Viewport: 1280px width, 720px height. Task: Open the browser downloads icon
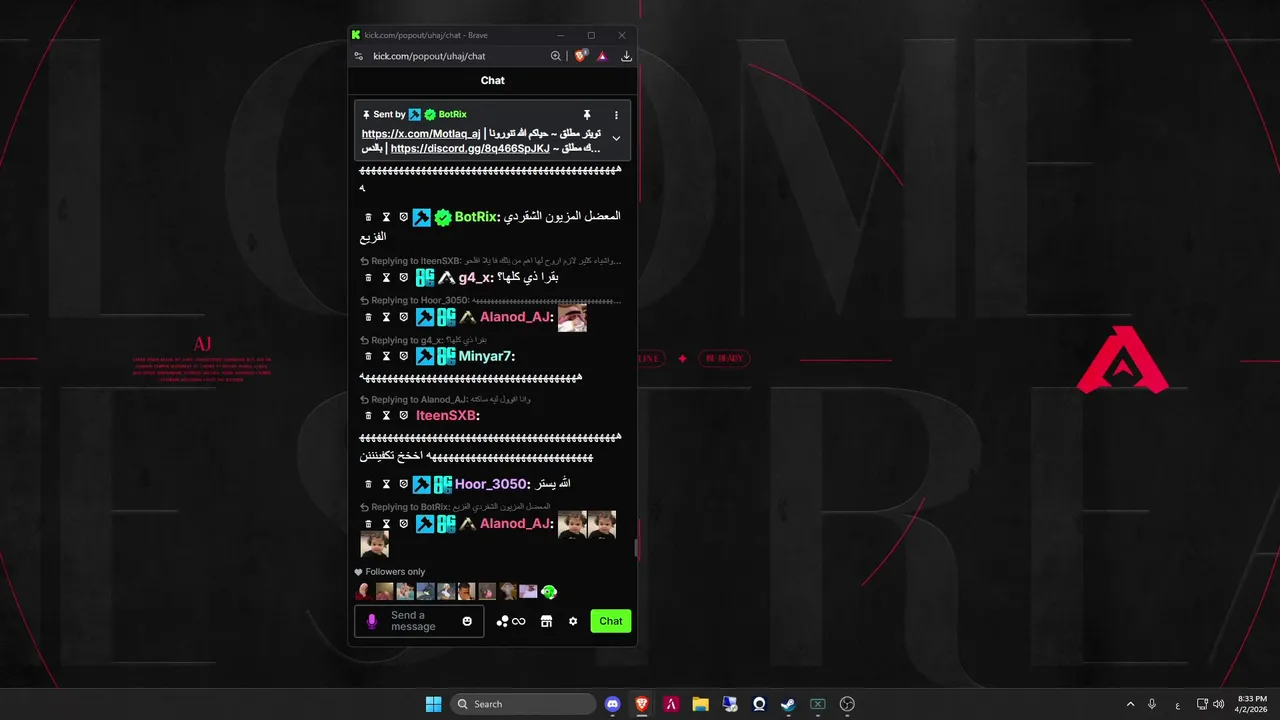626,56
